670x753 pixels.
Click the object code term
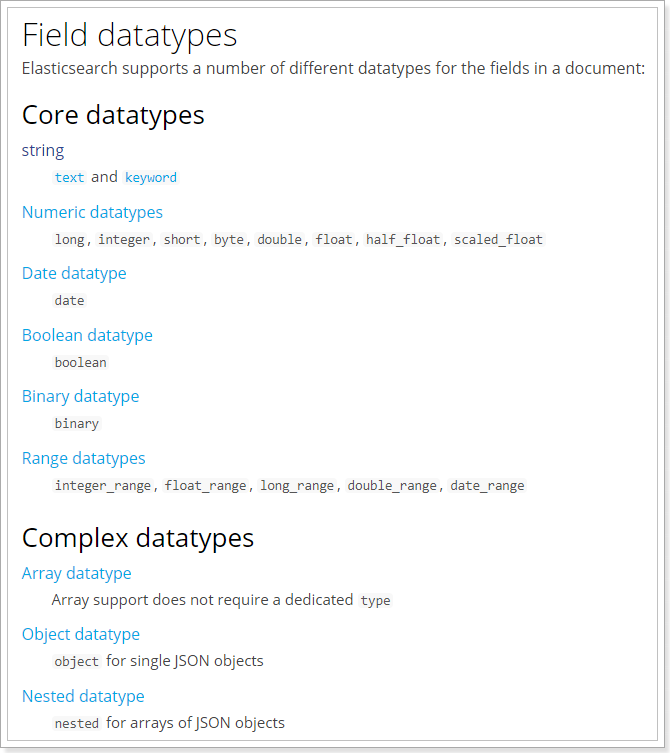(x=77, y=661)
